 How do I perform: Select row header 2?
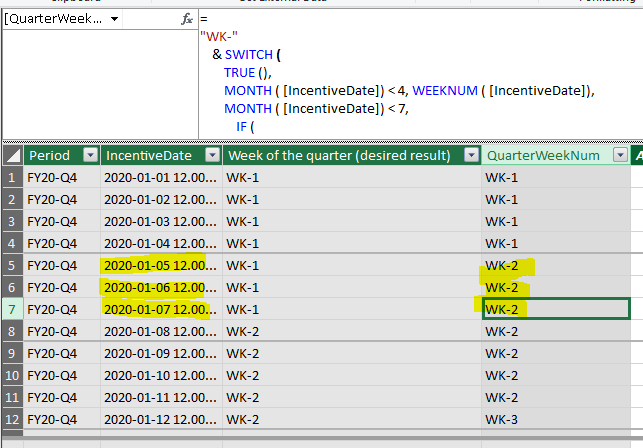pos(13,200)
